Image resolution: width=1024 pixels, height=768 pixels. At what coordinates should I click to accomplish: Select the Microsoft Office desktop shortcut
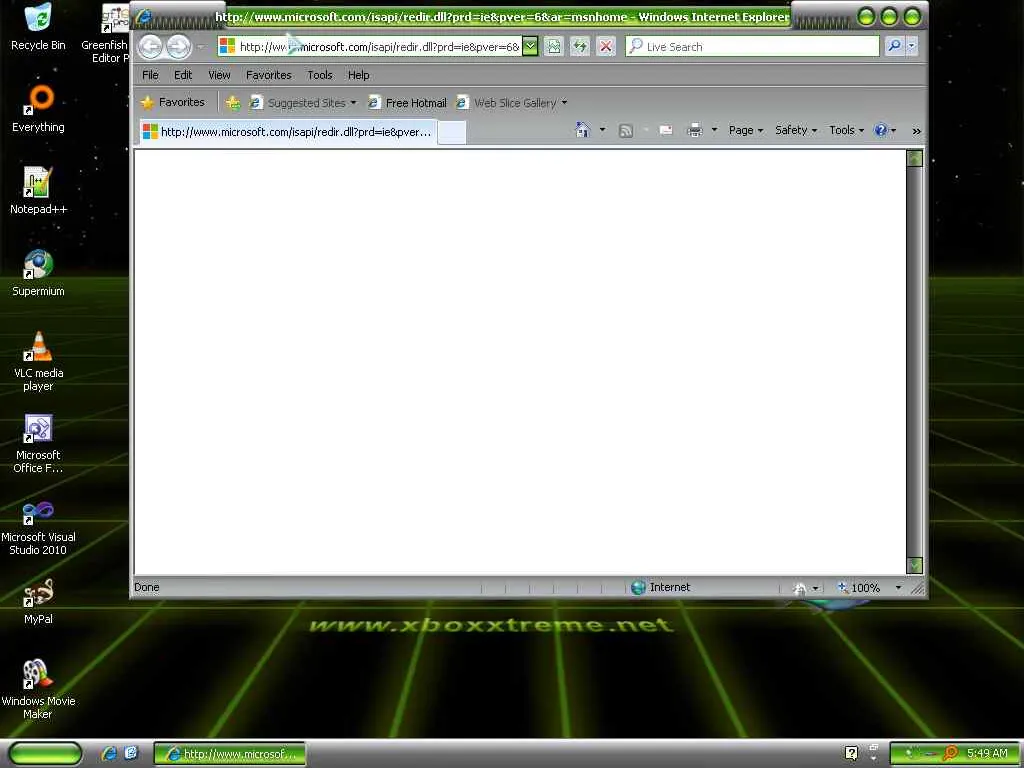38,443
